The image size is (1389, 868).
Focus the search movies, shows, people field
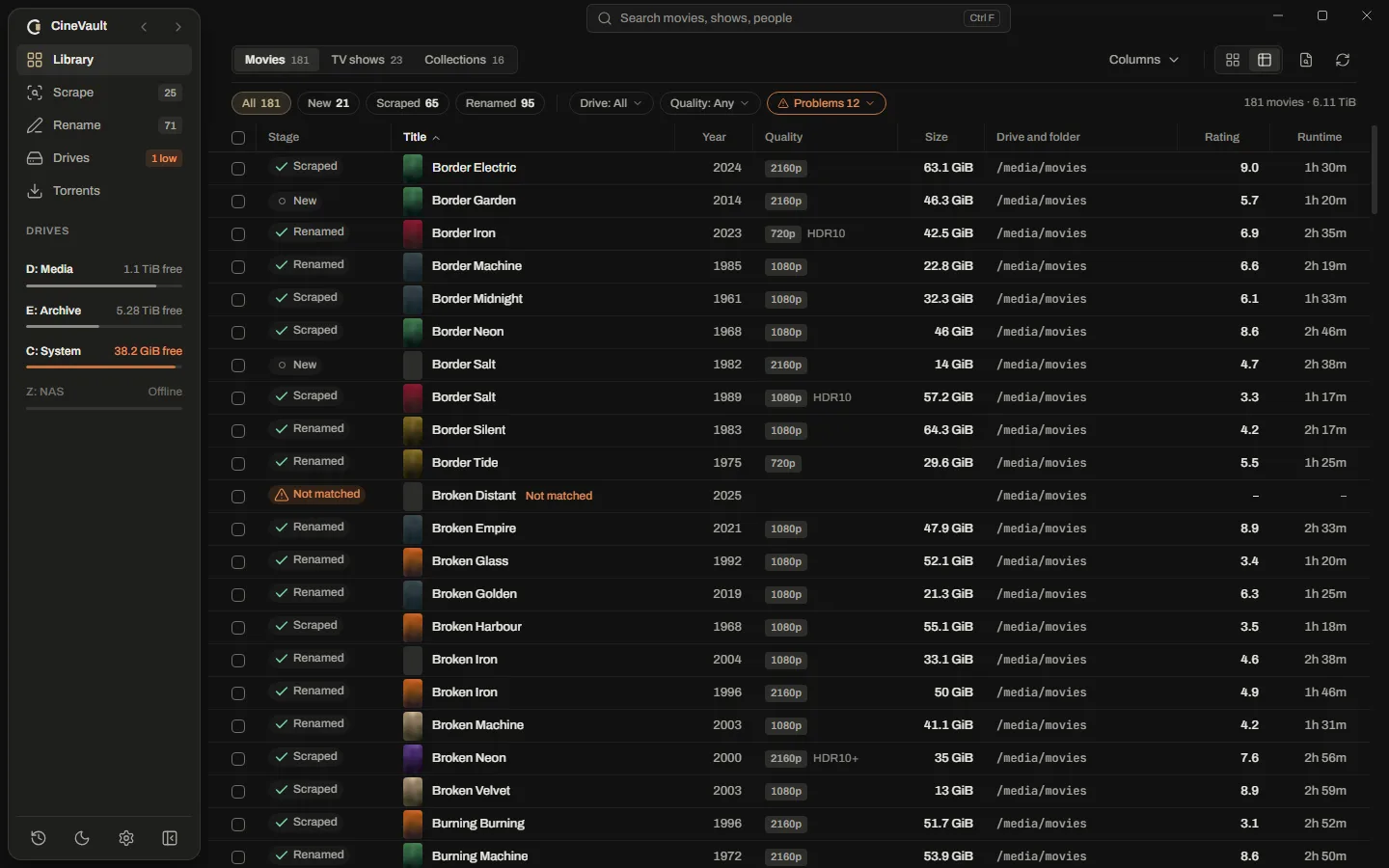point(799,18)
